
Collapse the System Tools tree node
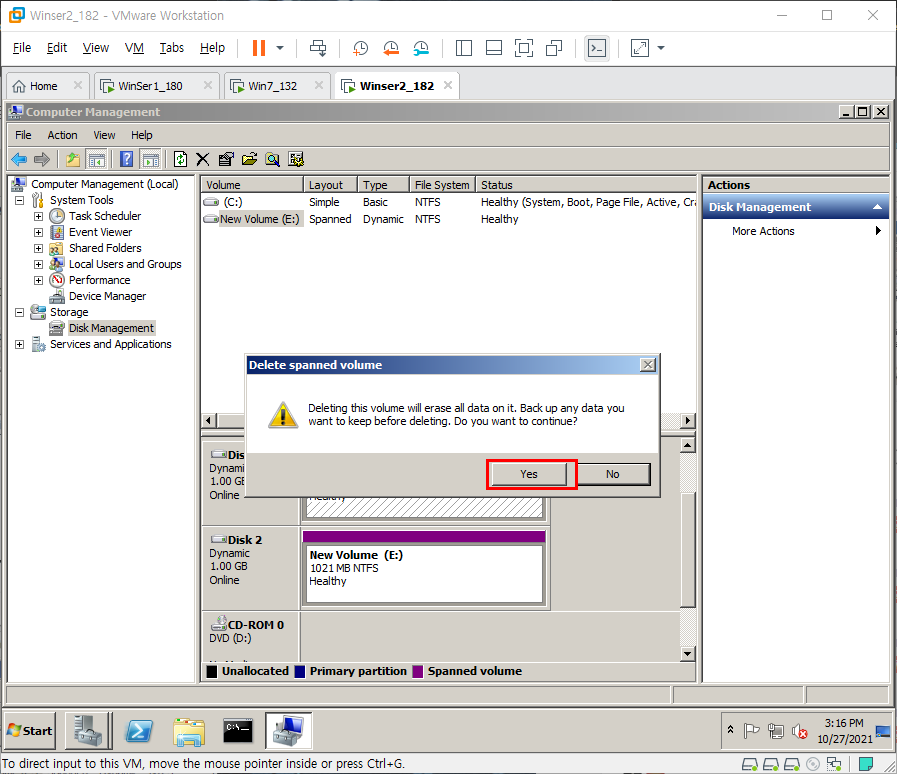point(19,200)
